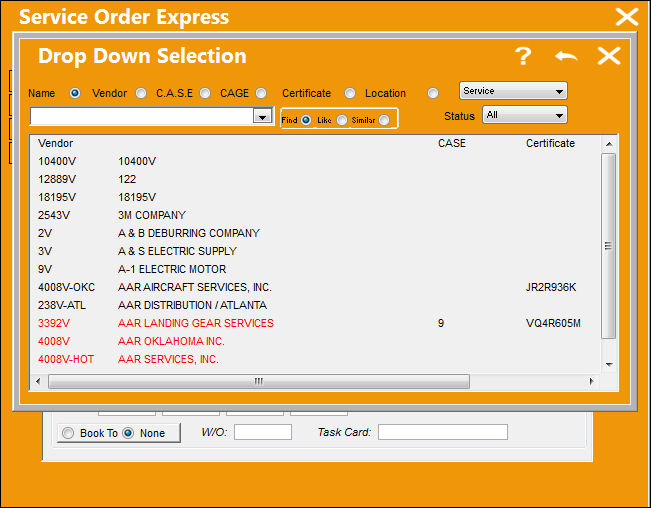Close the Service Order Express window

627,17
